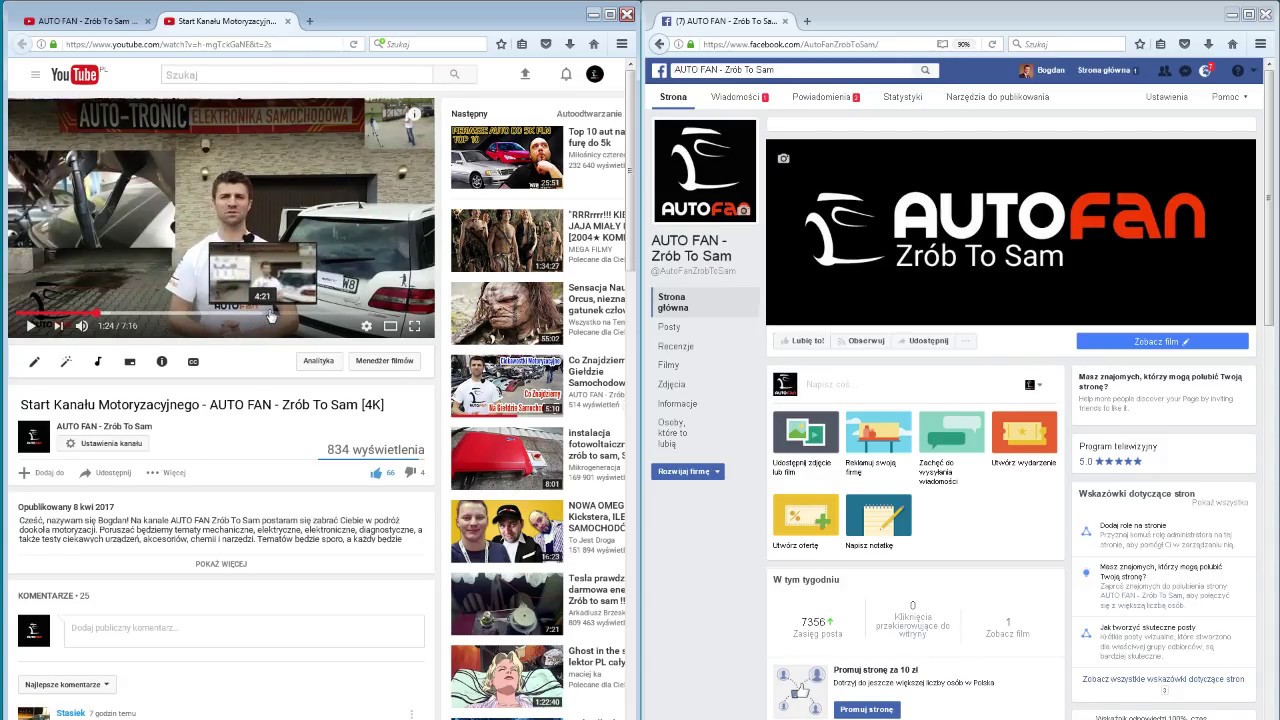1280x720 pixels.
Task: Open a new tab in YouTube window
Action: [x=309, y=21]
